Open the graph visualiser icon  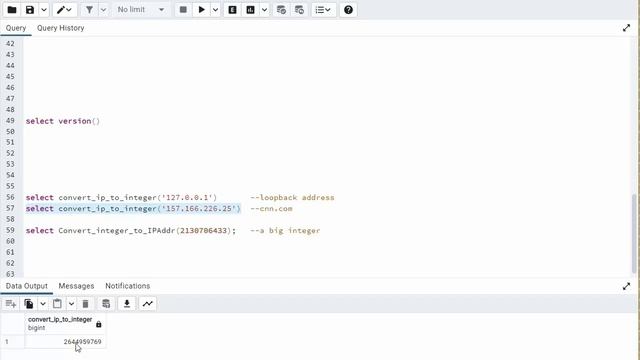pyautogui.click(x=148, y=304)
